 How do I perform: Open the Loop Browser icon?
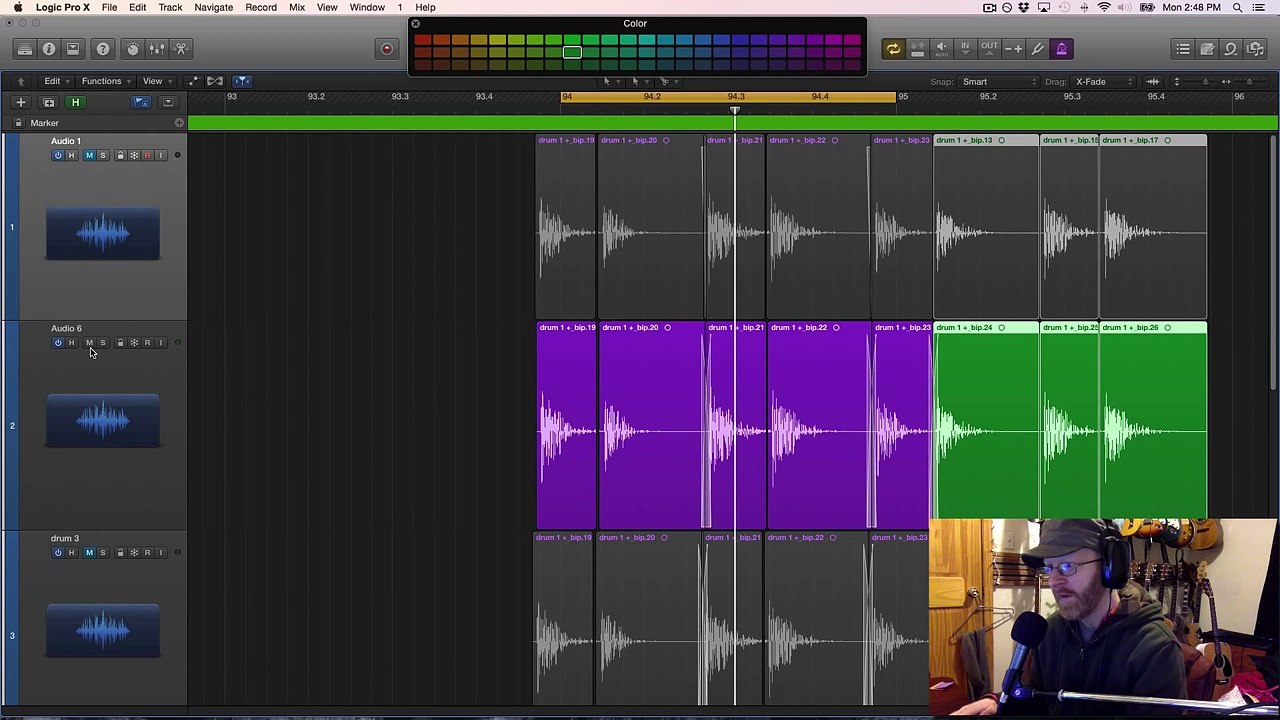click(1231, 48)
